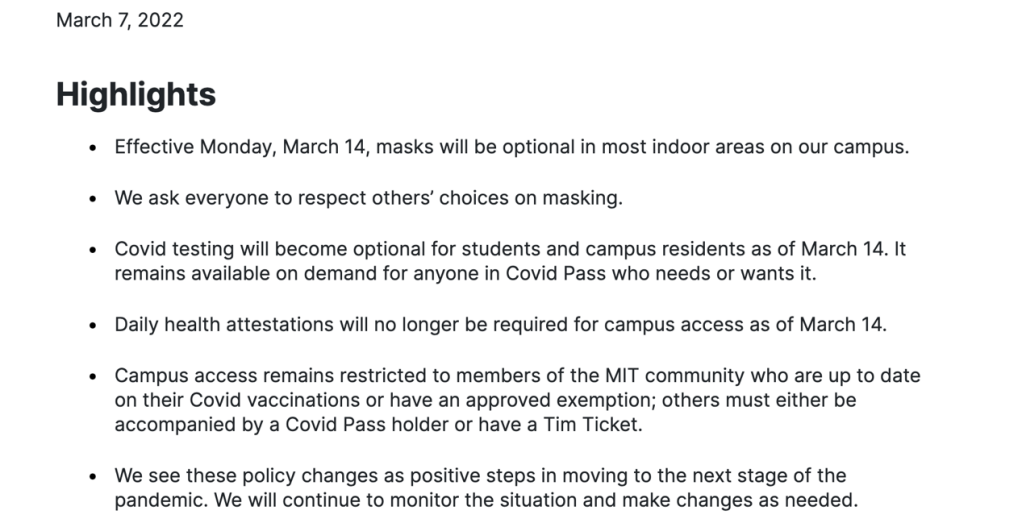Select the text 'Effective Monday, March 14'
Screen dimensions: 1022x527
(x=240, y=147)
